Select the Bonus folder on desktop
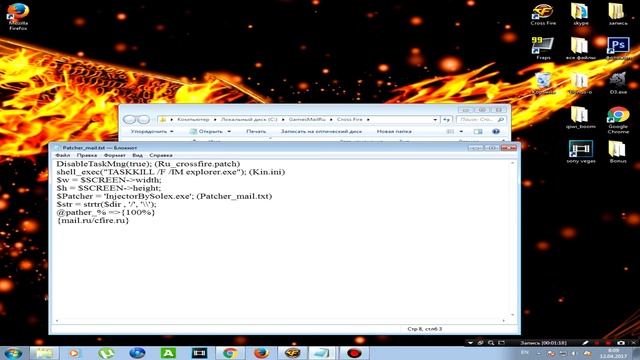The width and height of the screenshot is (640, 360). 618,152
